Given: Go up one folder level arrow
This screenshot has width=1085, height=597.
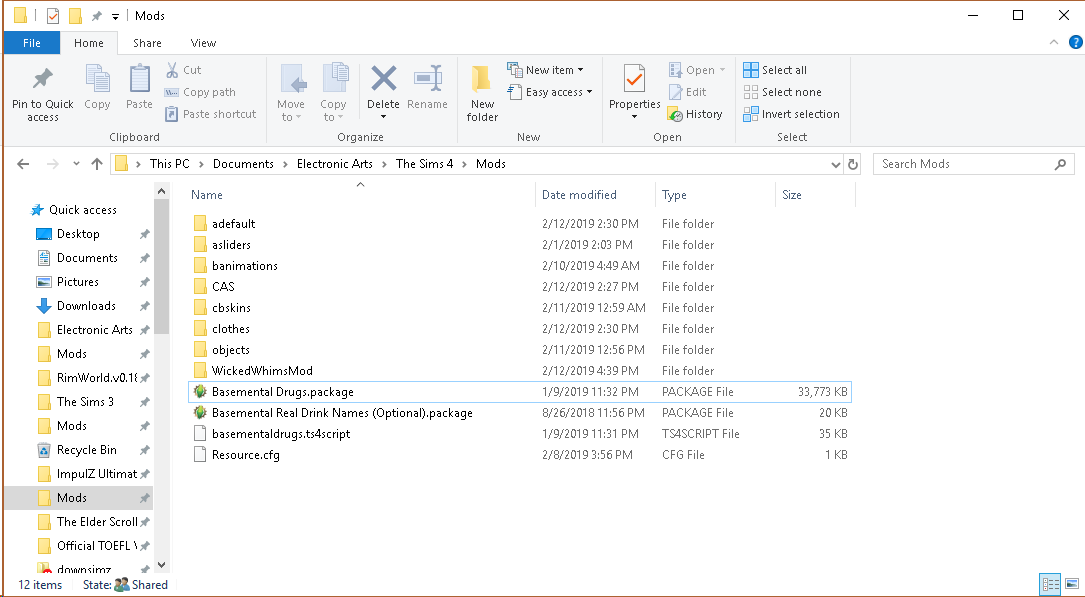Looking at the screenshot, I should (97, 164).
